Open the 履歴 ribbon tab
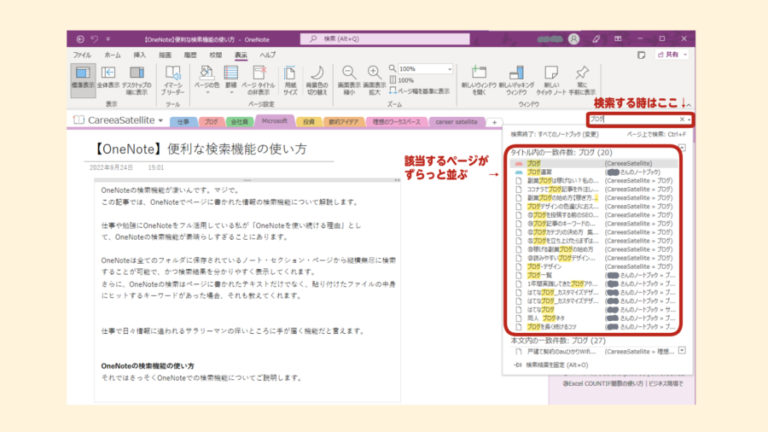The image size is (768, 432). pyautogui.click(x=190, y=55)
